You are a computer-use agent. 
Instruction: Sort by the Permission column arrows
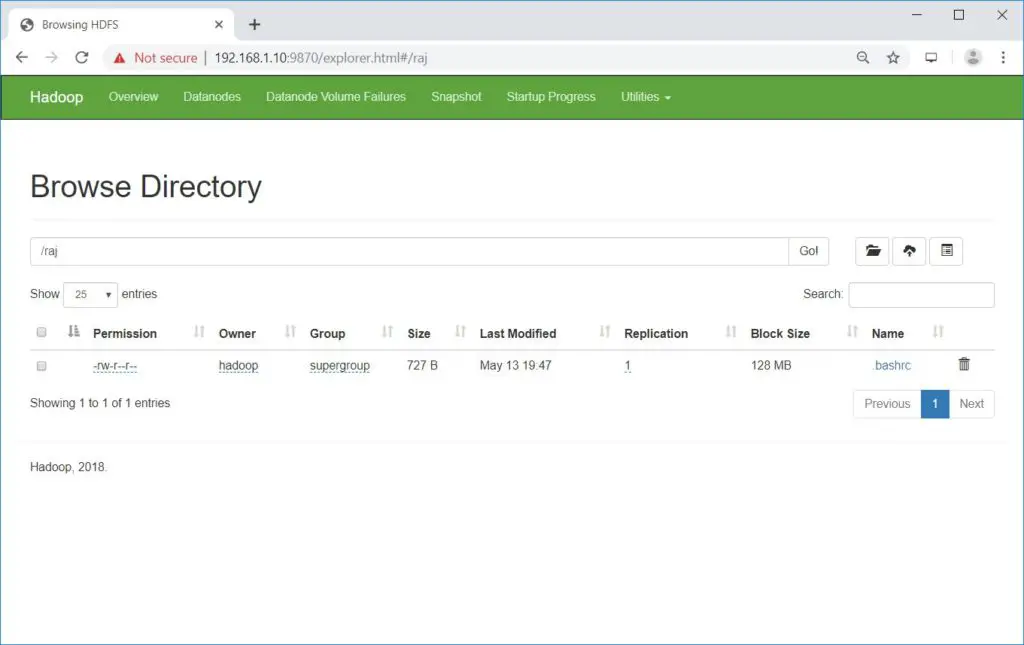click(x=199, y=332)
